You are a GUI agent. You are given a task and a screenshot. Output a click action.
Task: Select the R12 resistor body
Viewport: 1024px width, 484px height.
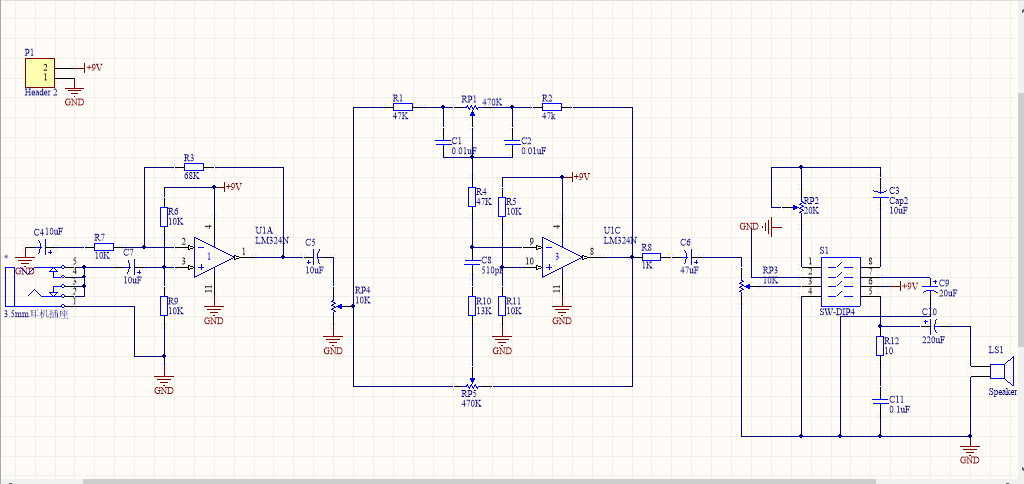coord(880,346)
